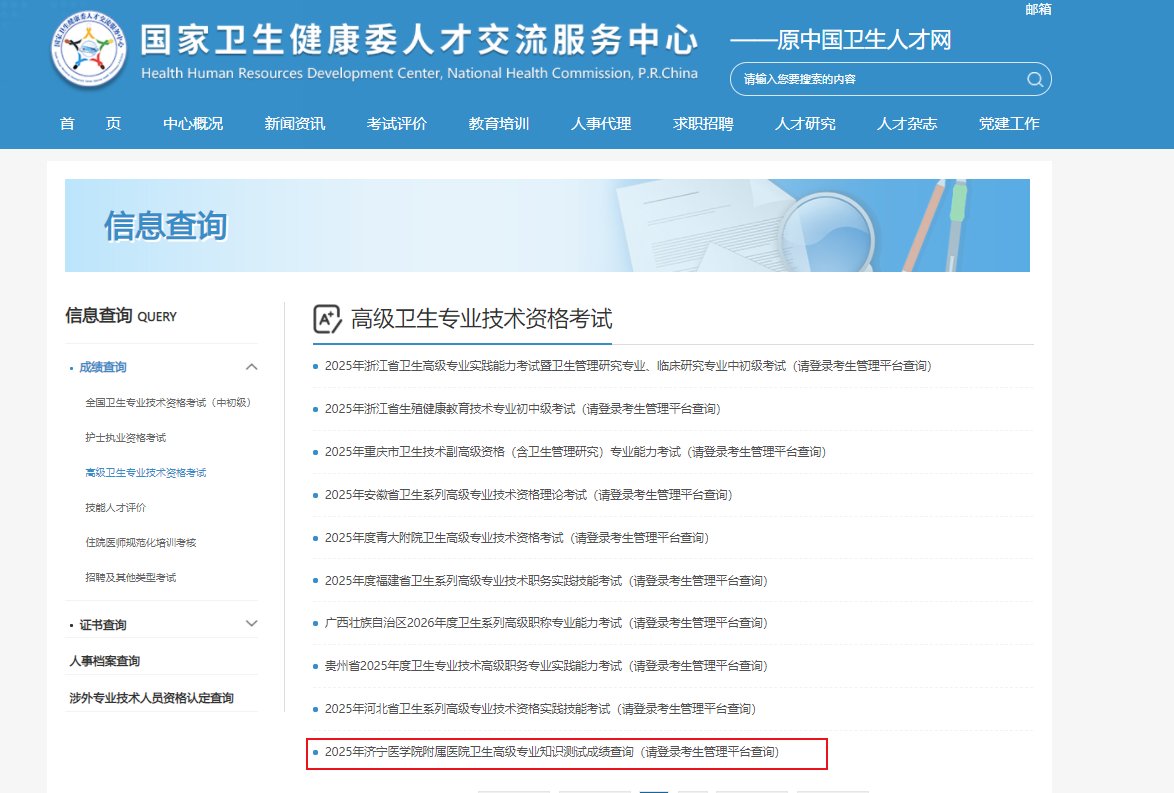This screenshot has height=793, width=1174.
Task: Open 2025年度青大附院卫生高级专业技术资格考试 link
Action: point(517,538)
